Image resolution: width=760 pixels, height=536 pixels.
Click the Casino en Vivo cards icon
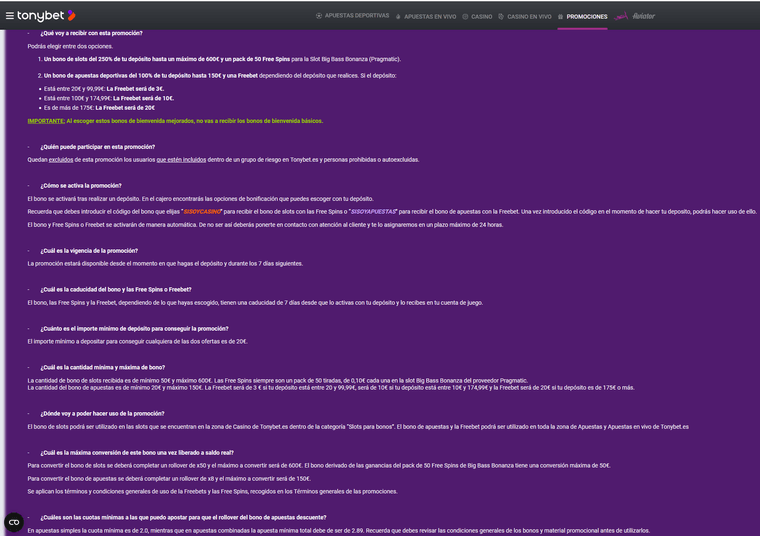501,16
